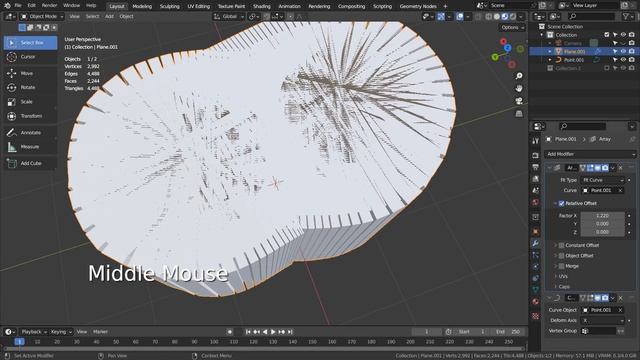640x360 pixels.
Task: Enable Constant Offset checkbox
Action: (561, 245)
